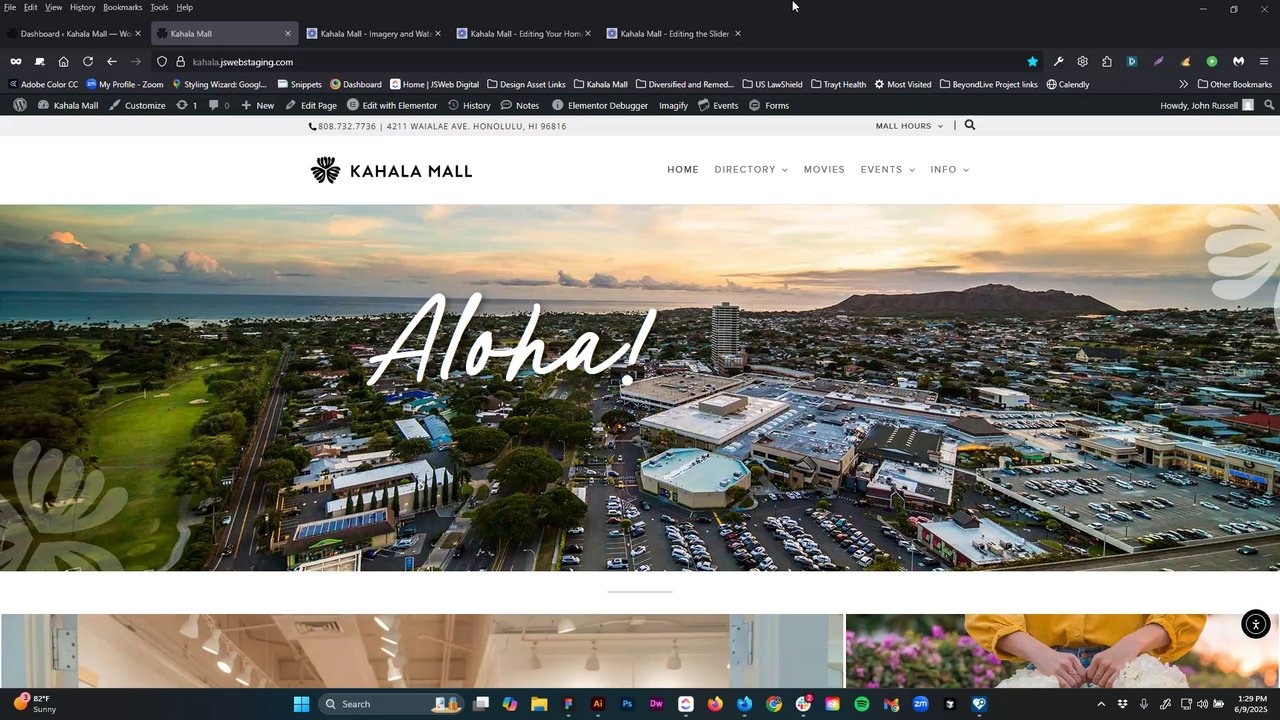Open Spotify from the taskbar
The height and width of the screenshot is (720, 1280).
point(862,704)
